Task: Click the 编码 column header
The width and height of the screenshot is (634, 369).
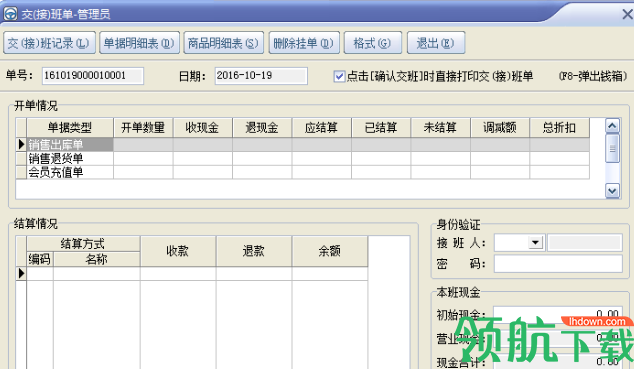Action: [x=40, y=259]
